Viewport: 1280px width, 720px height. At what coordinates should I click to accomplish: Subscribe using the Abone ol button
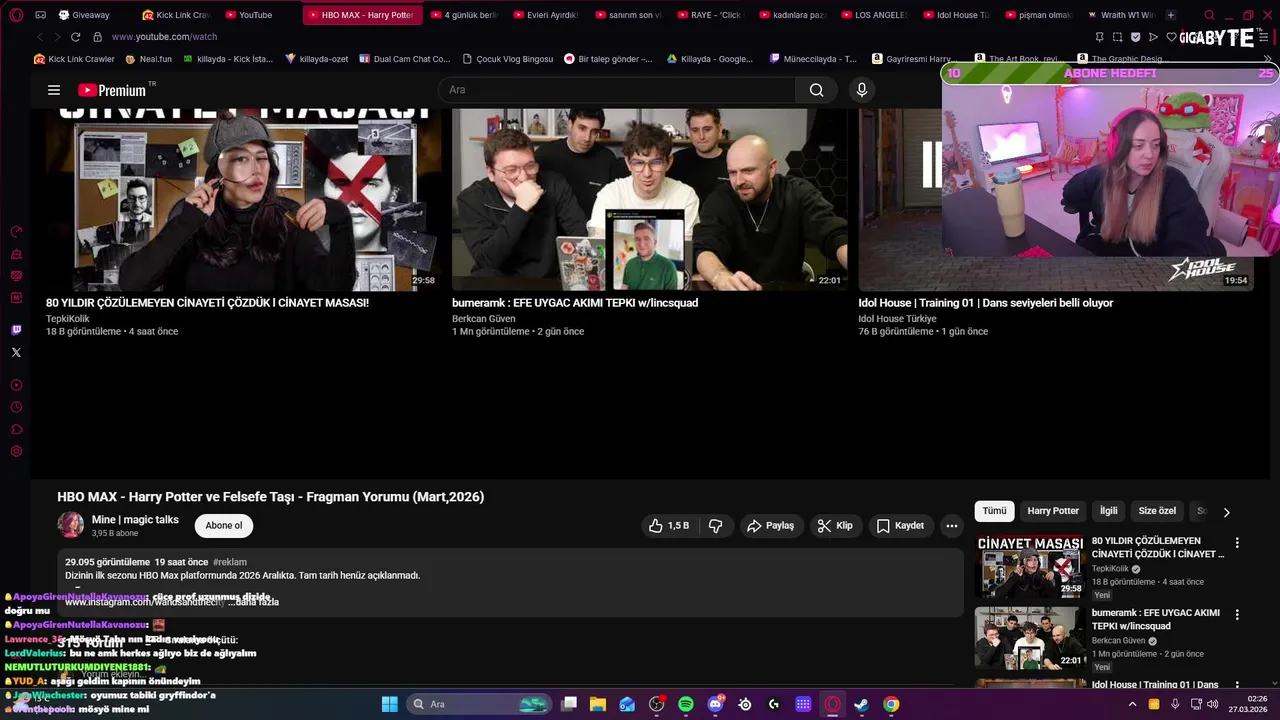224,525
